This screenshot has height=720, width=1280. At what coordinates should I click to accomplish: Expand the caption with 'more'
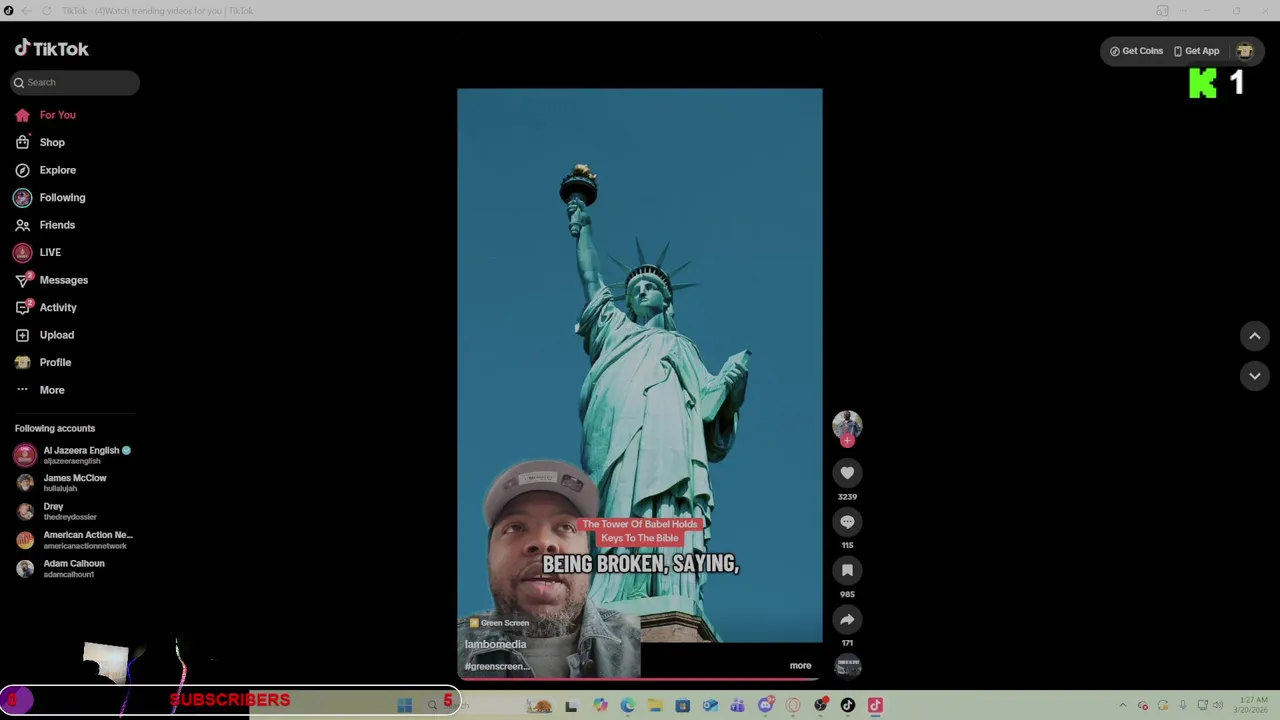click(x=800, y=665)
